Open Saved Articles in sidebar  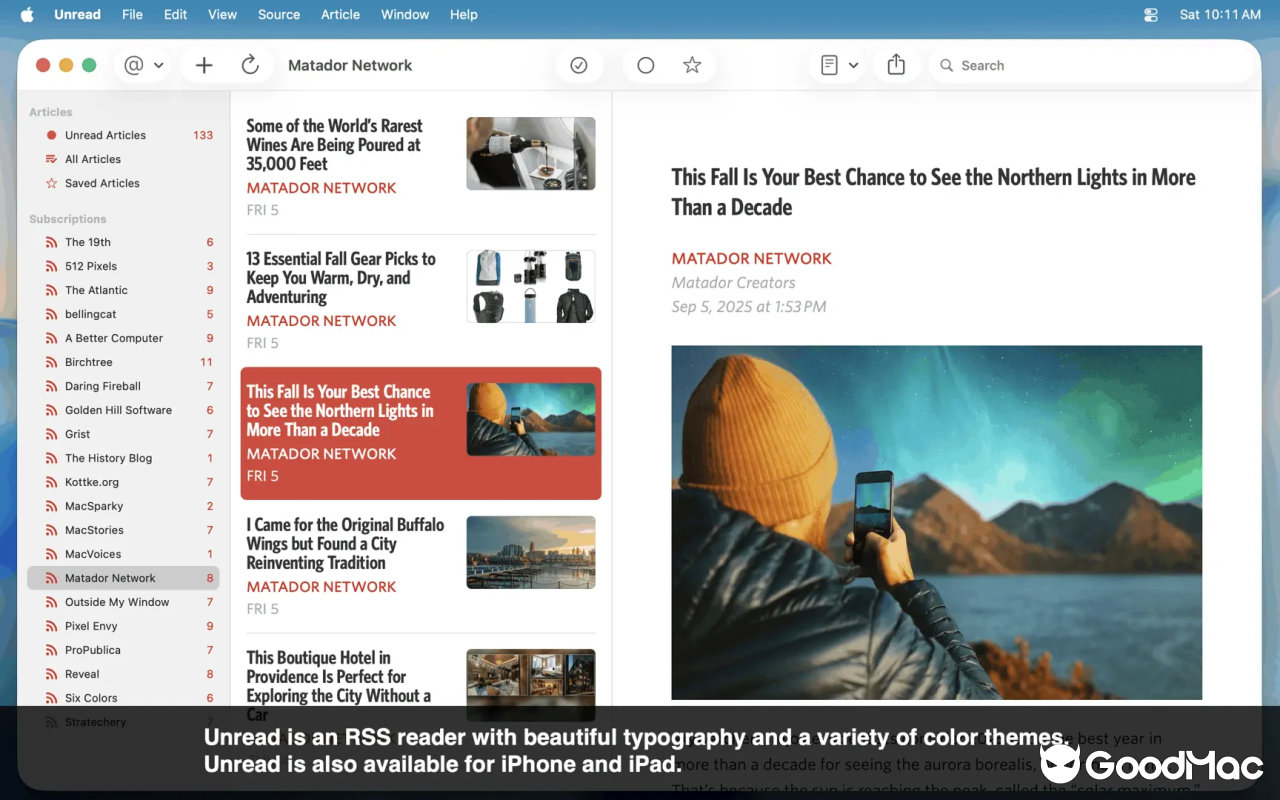click(x=123, y=183)
